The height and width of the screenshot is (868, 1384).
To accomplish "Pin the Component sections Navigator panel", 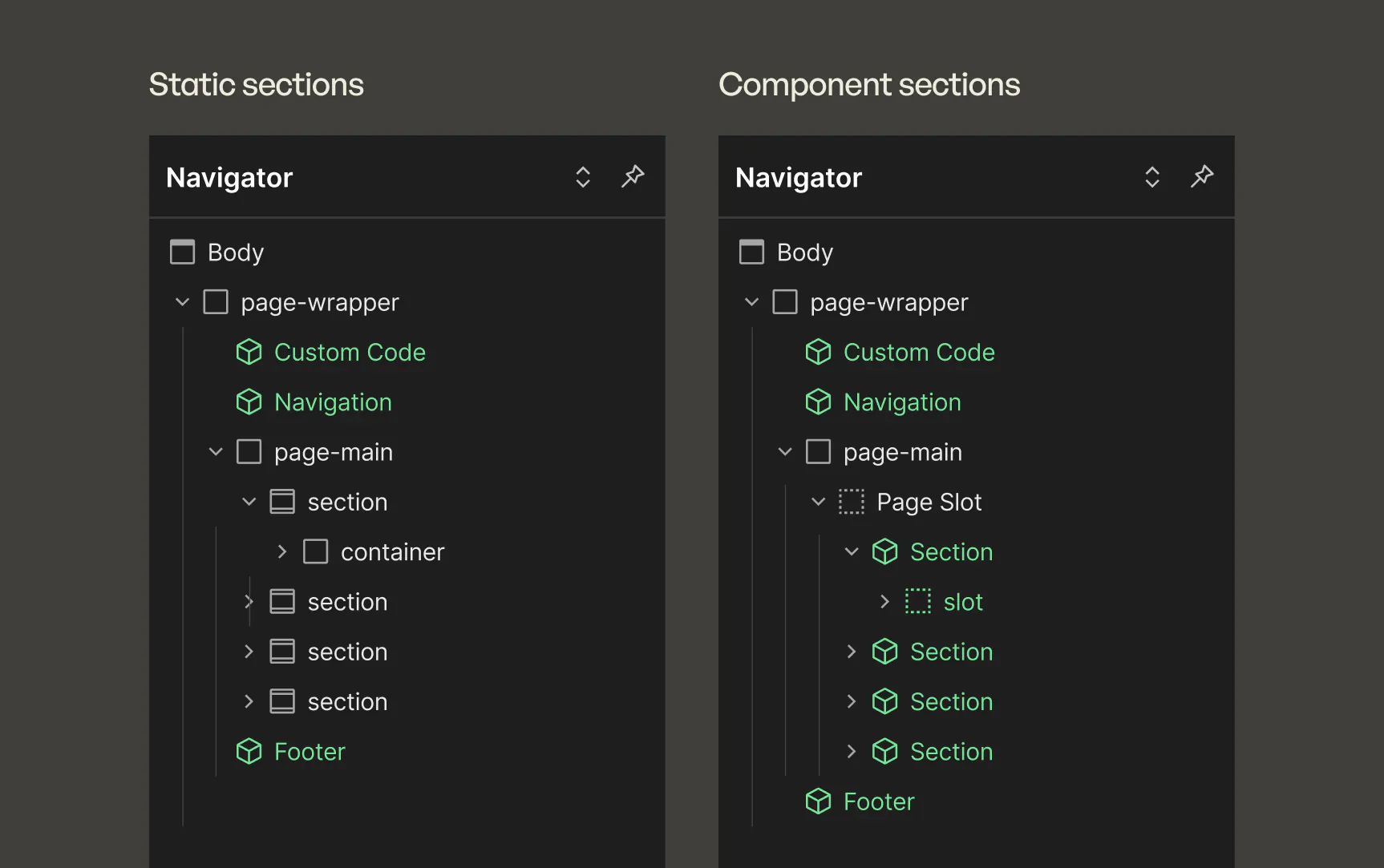I will tap(1201, 176).
